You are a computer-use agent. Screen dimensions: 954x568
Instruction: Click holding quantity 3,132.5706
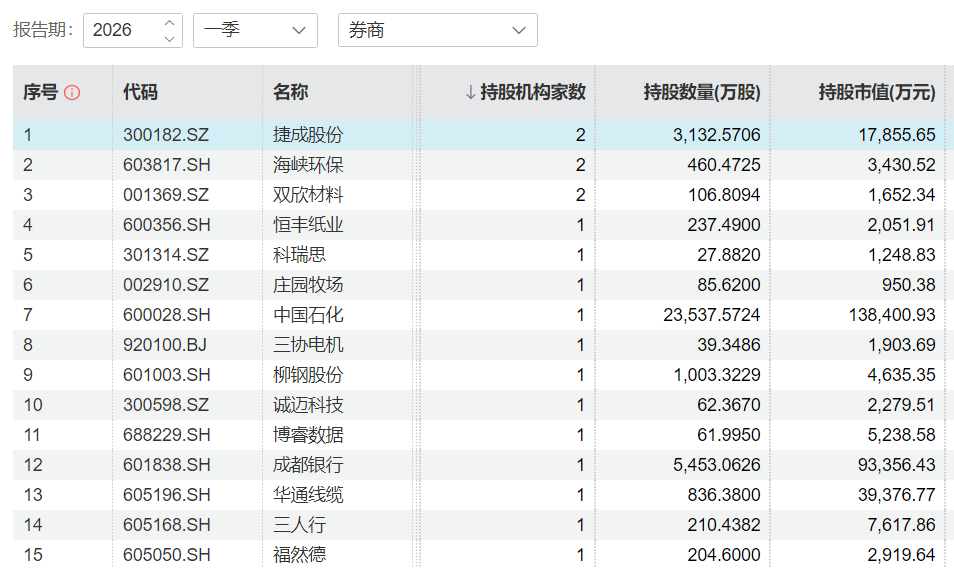pyautogui.click(x=717, y=135)
